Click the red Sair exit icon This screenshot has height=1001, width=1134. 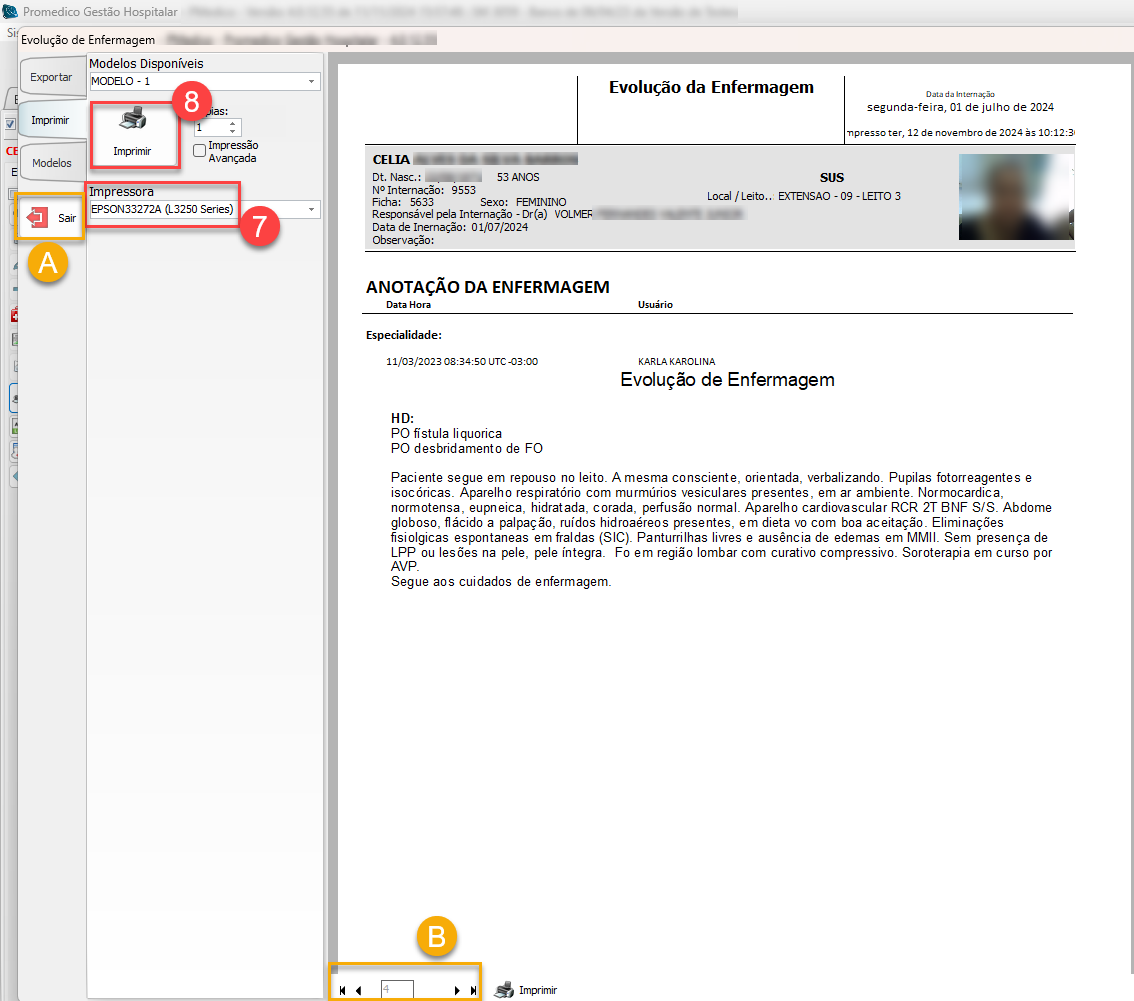pyautogui.click(x=37, y=217)
